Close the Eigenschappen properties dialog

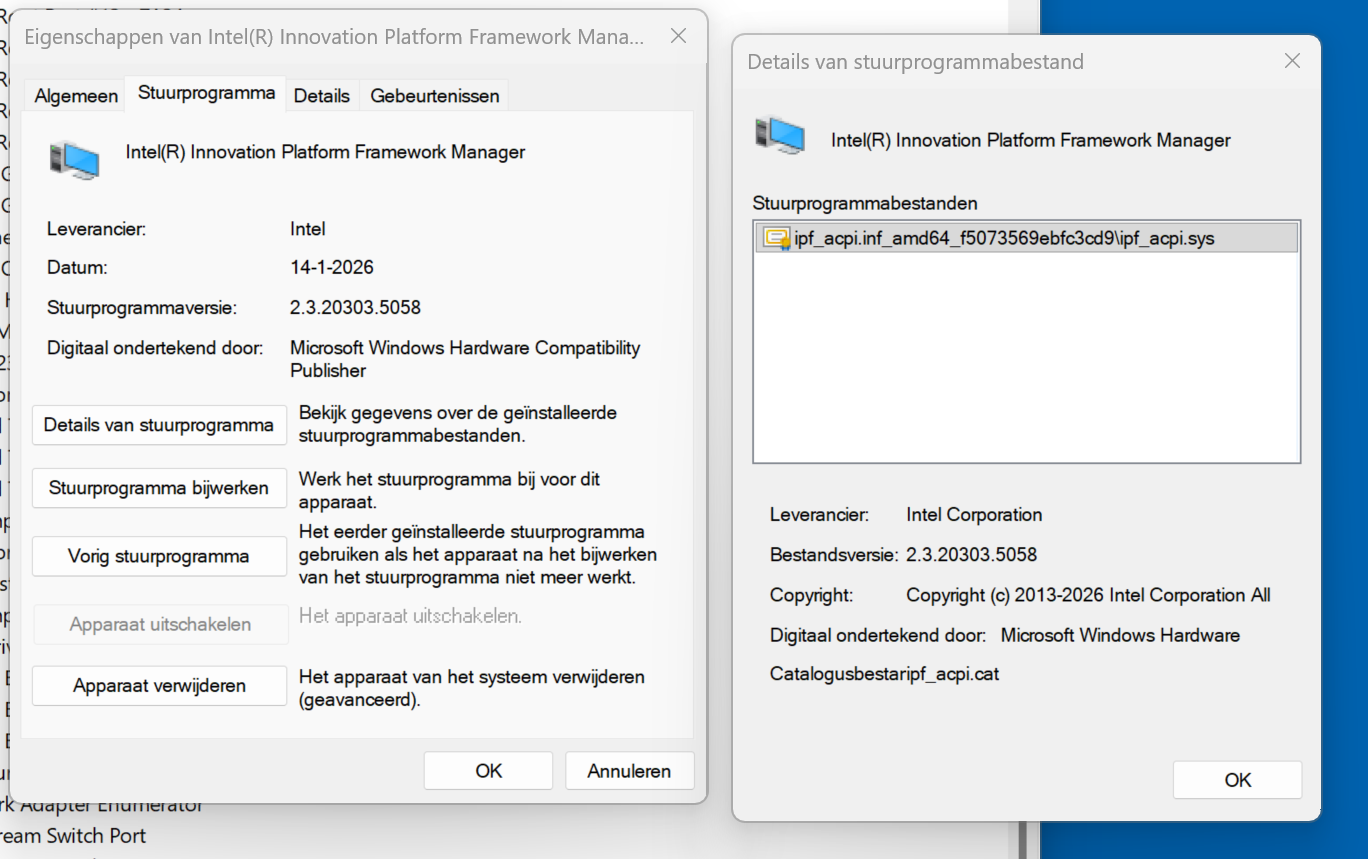pos(678,37)
